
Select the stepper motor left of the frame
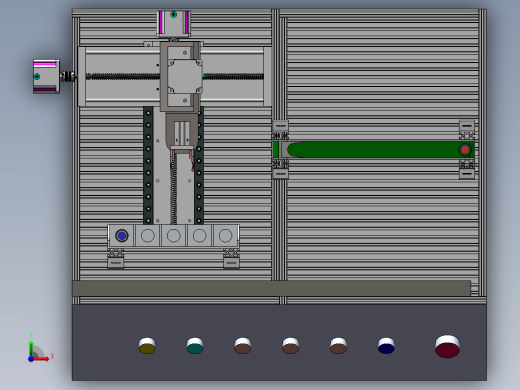point(46,76)
